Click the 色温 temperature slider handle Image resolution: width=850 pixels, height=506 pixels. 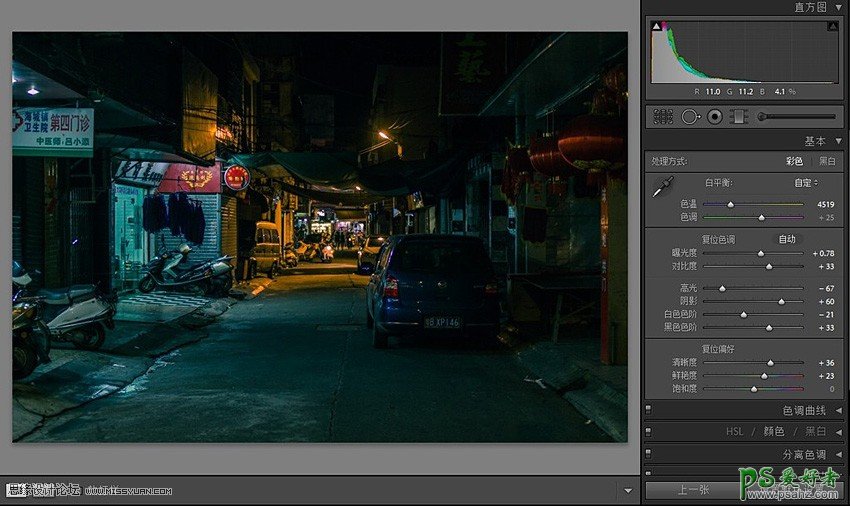click(730, 204)
